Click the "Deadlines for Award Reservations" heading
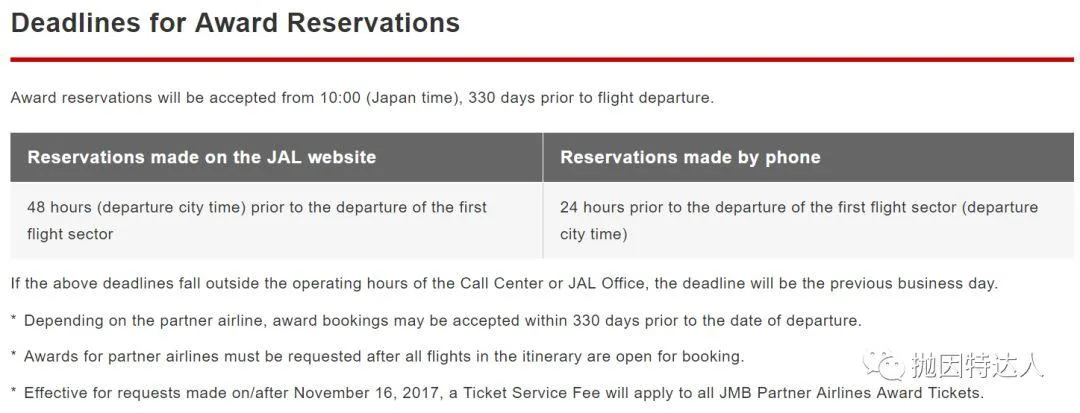This screenshot has width=1080, height=413. pyautogui.click(x=236, y=23)
